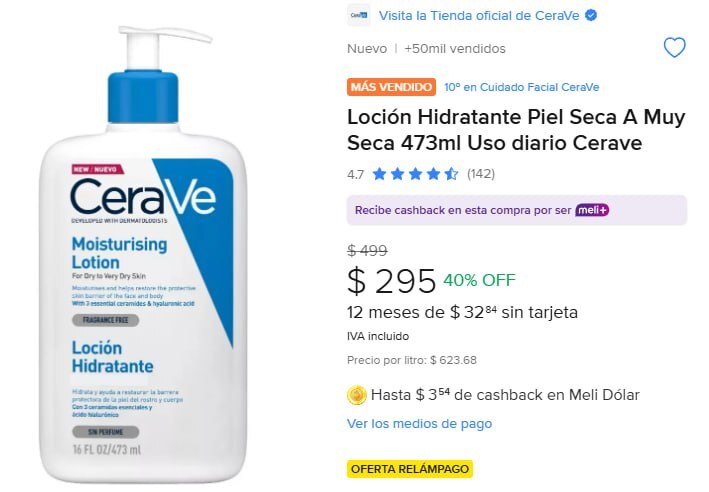709x492 pixels.
Task: Click the Meli Dólar coin icon
Action: (357, 395)
